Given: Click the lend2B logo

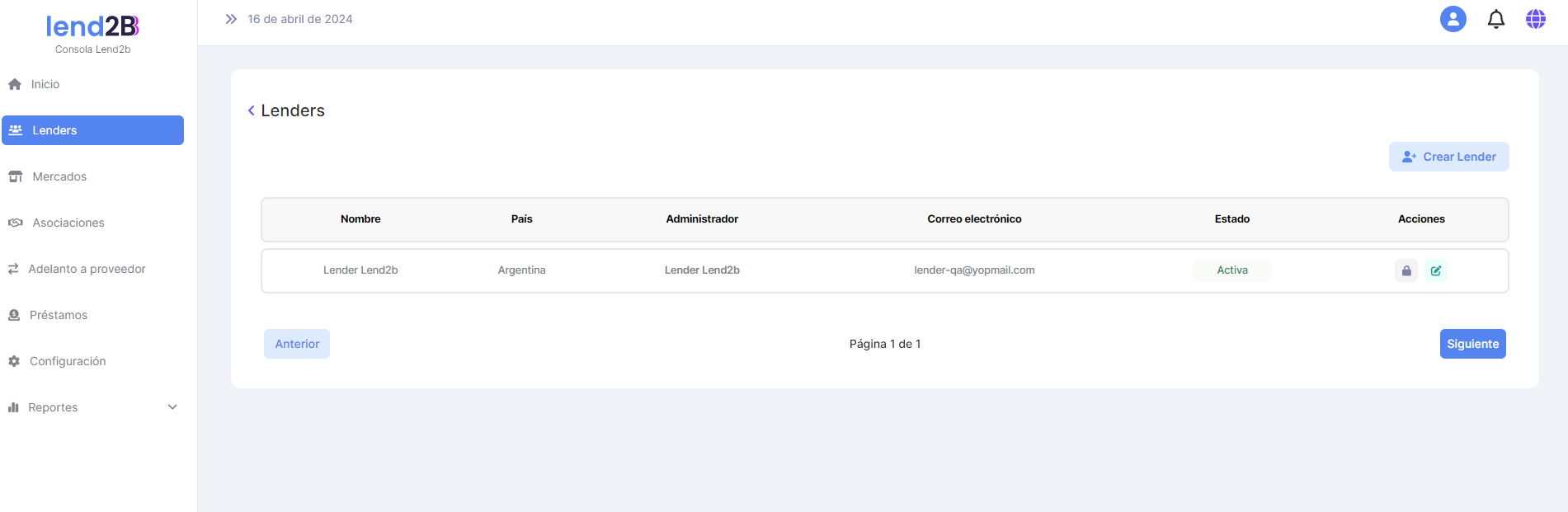Looking at the screenshot, I should tap(92, 27).
